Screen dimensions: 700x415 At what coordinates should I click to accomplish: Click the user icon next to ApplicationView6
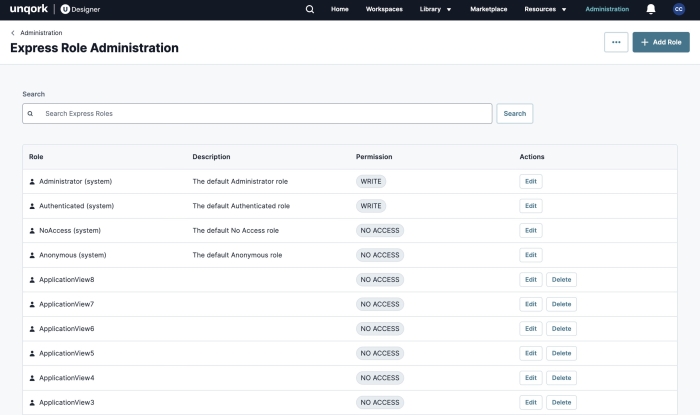(x=32, y=329)
